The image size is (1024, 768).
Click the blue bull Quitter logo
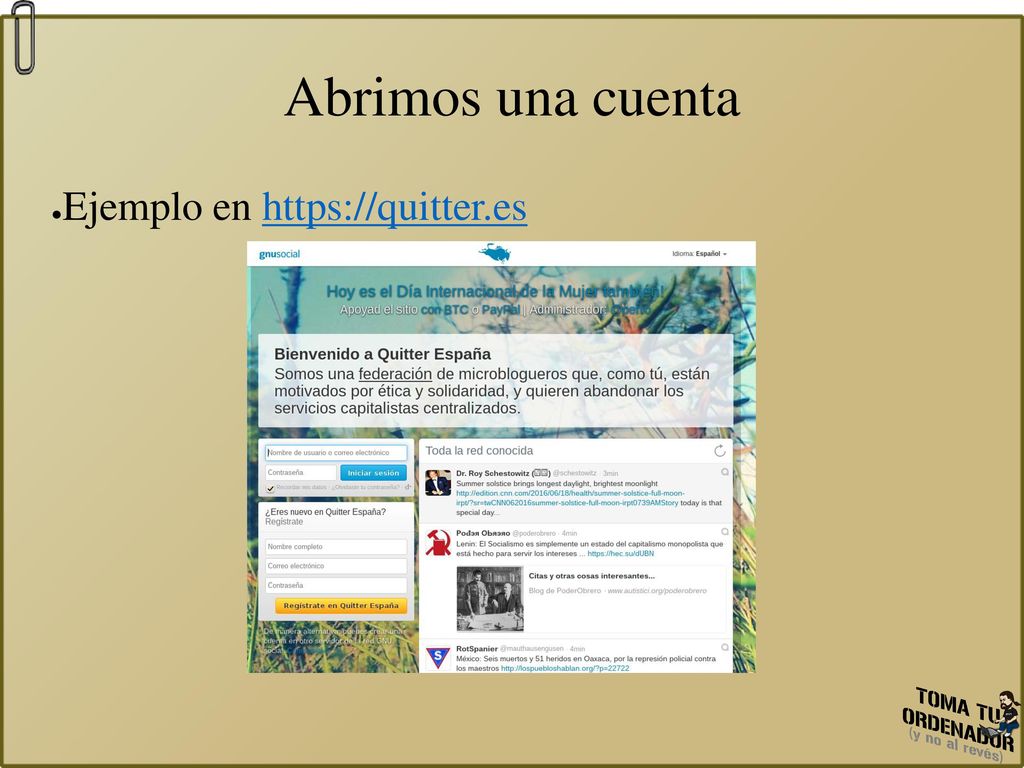click(495, 252)
